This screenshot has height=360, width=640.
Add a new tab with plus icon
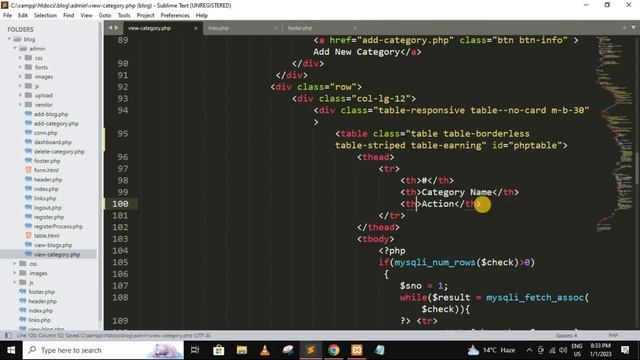click(x=624, y=28)
